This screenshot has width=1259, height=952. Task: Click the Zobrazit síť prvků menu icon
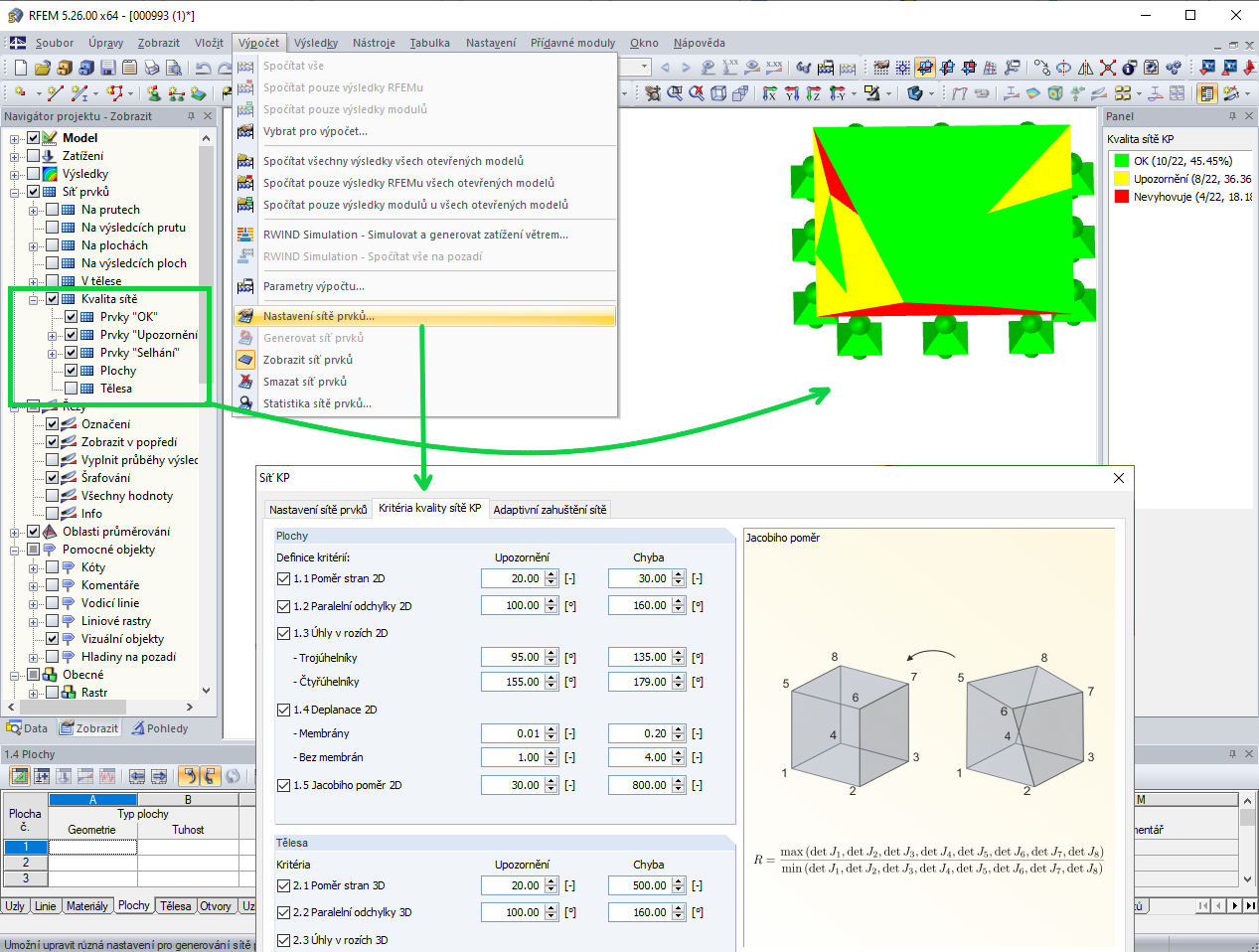[x=245, y=360]
